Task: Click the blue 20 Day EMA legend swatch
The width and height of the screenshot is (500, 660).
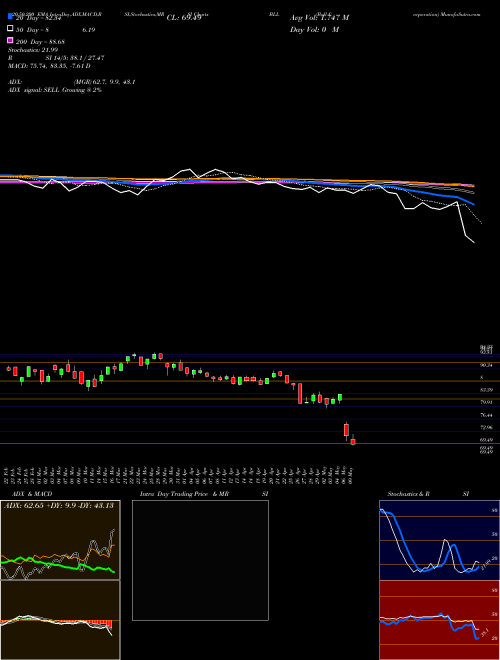Action: 10,17
